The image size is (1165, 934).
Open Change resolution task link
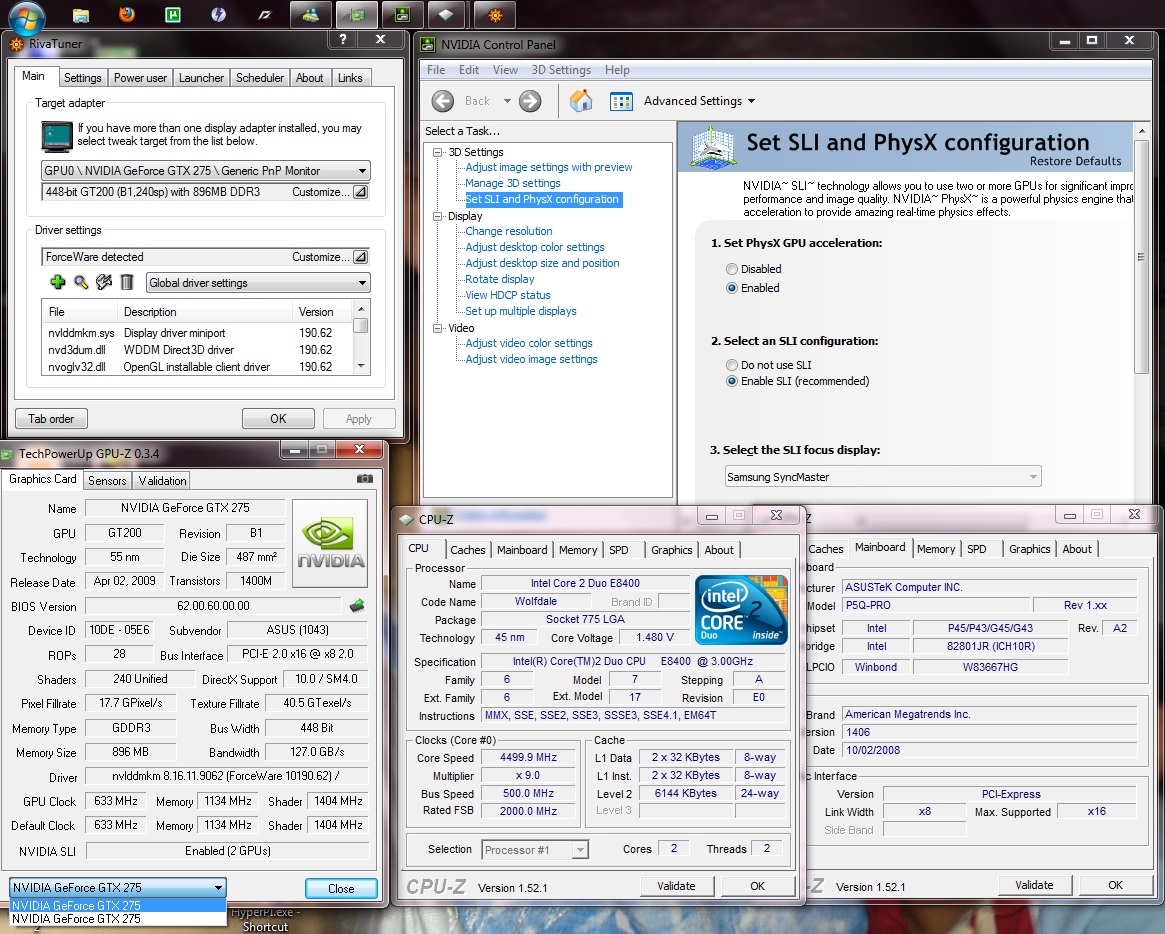[x=509, y=231]
